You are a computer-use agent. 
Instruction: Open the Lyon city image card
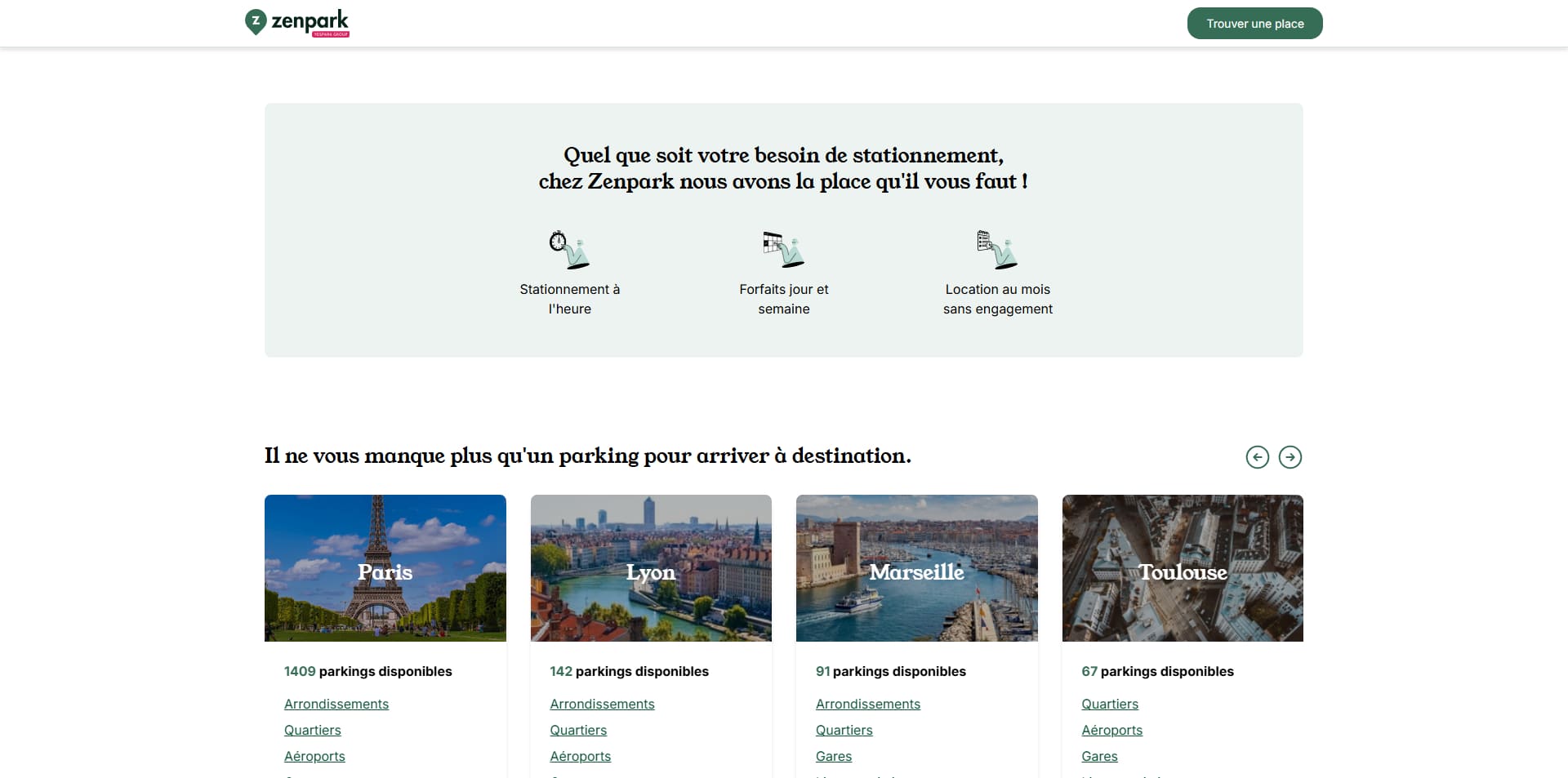[x=651, y=568]
